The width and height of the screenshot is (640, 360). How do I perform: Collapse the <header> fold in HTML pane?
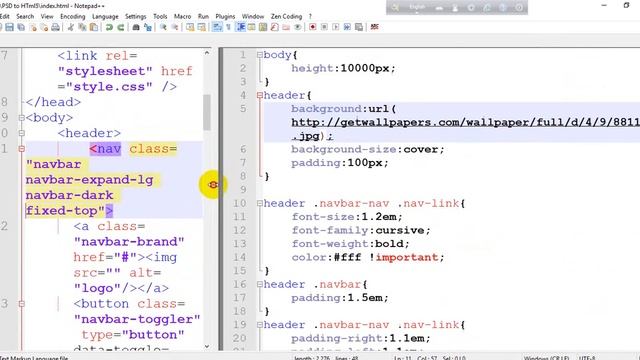[21, 133]
